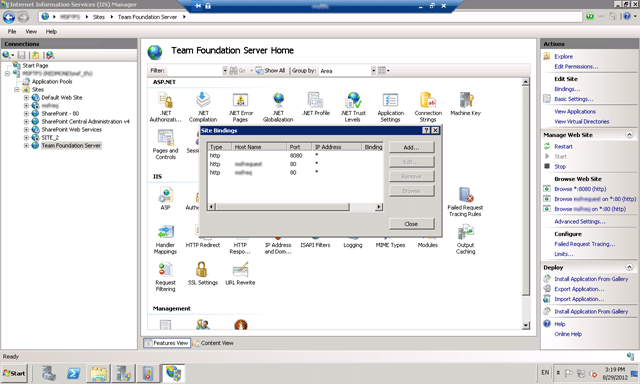Collapse the Sites tree node

coord(17,89)
